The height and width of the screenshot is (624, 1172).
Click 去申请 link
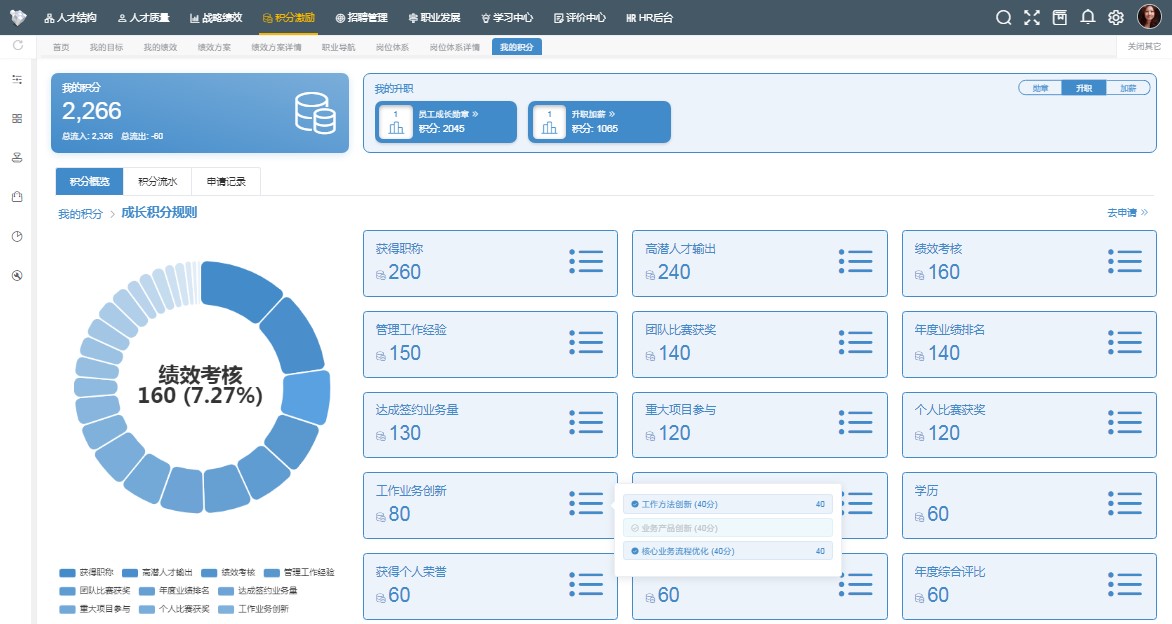(1127, 213)
